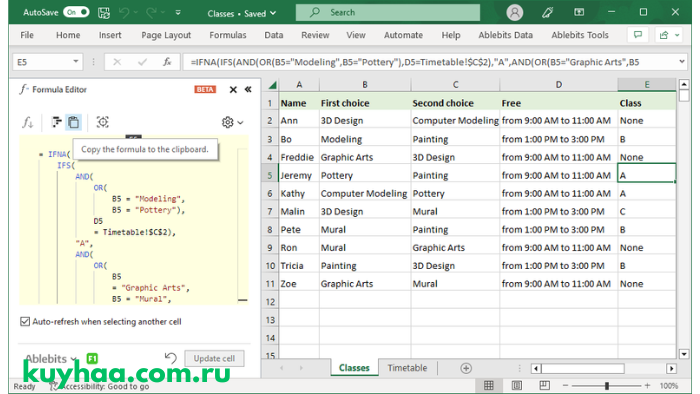Screen dimensions: 700x394
Task: Open the Ribbon Display Options icon
Action: (x=579, y=12)
